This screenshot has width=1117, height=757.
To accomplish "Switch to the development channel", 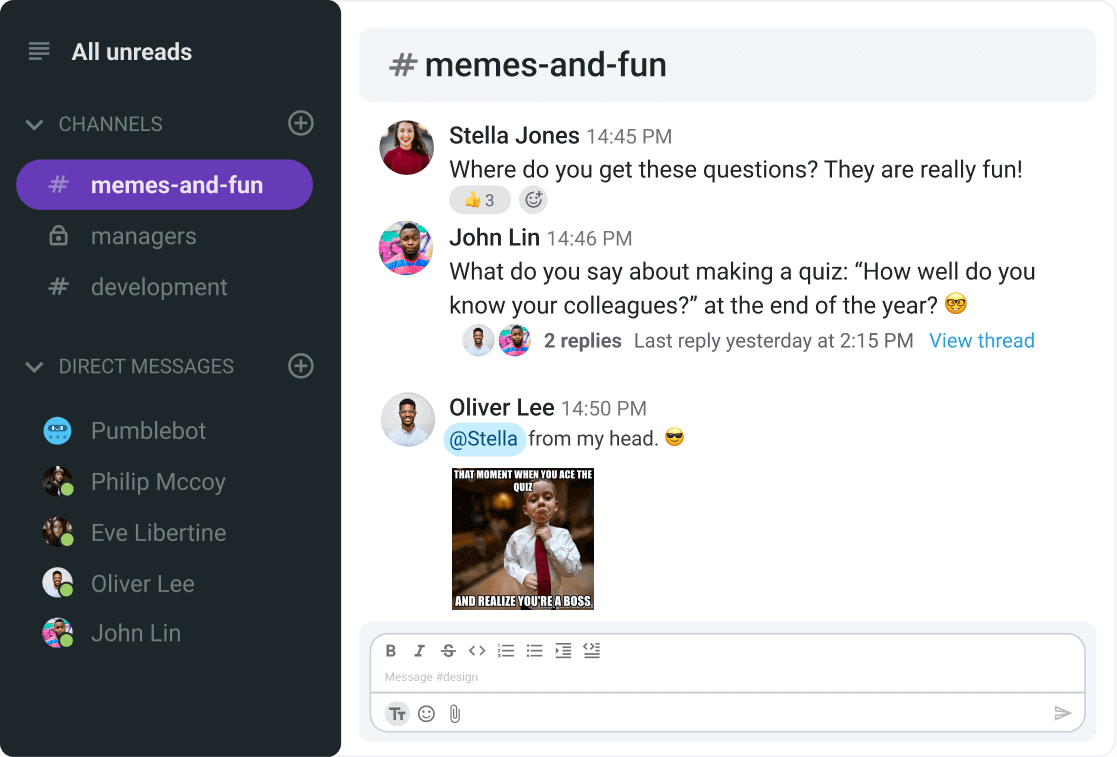I will coord(157,287).
